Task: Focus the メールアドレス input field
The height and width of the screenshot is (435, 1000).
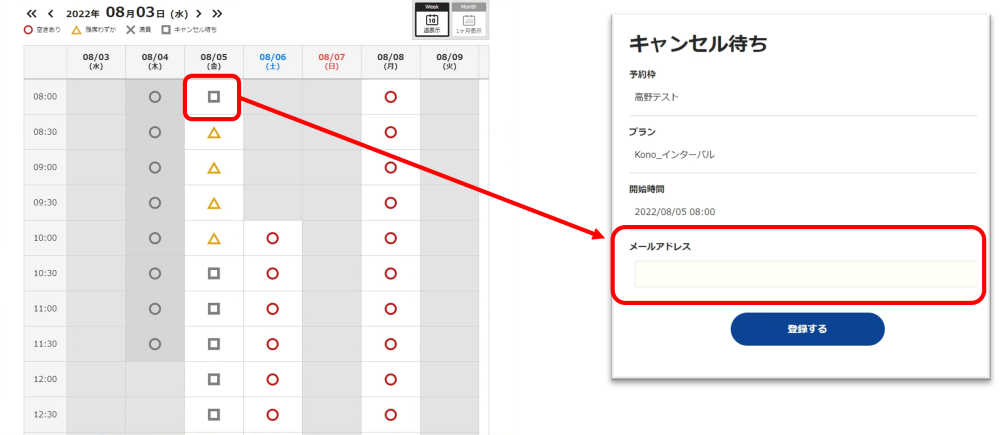Action: click(805, 274)
